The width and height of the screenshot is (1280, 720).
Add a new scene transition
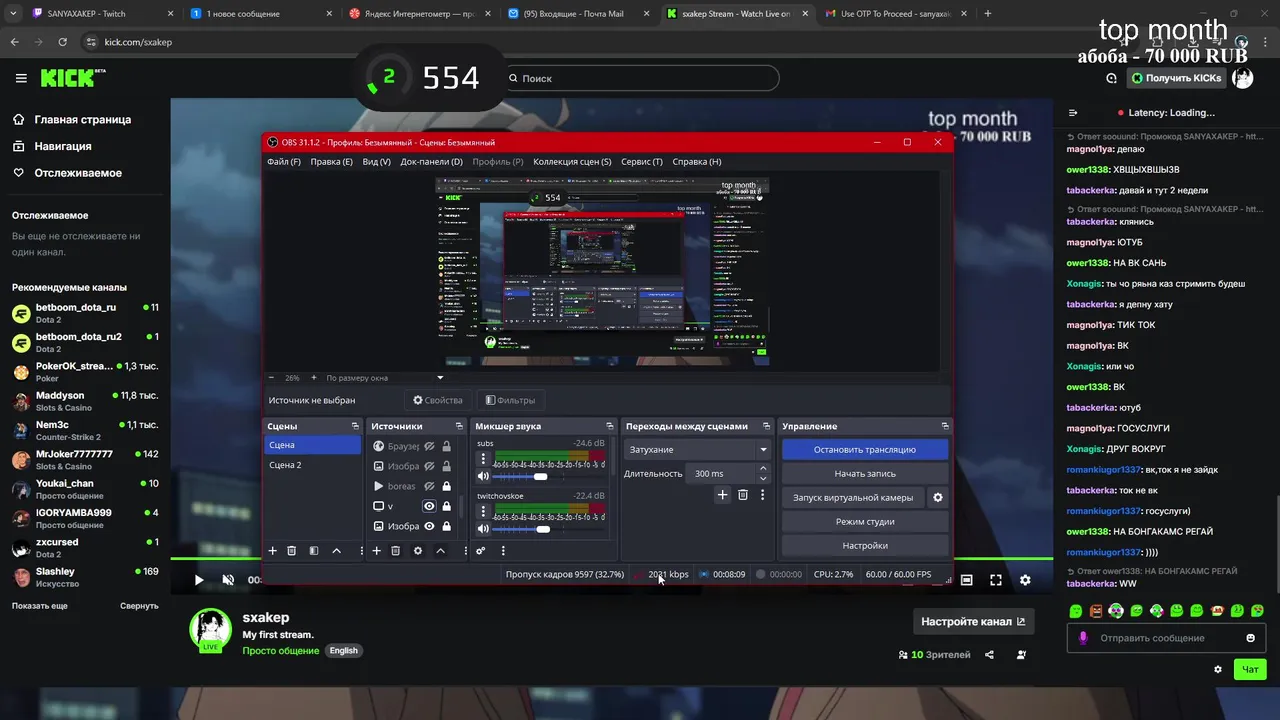click(722, 494)
